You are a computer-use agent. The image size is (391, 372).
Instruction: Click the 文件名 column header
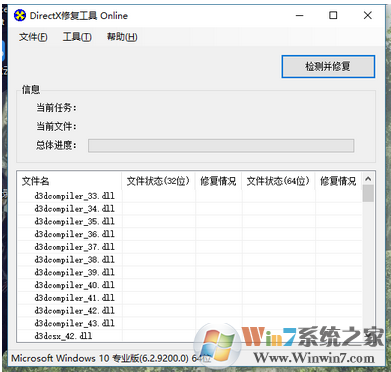coord(70,181)
